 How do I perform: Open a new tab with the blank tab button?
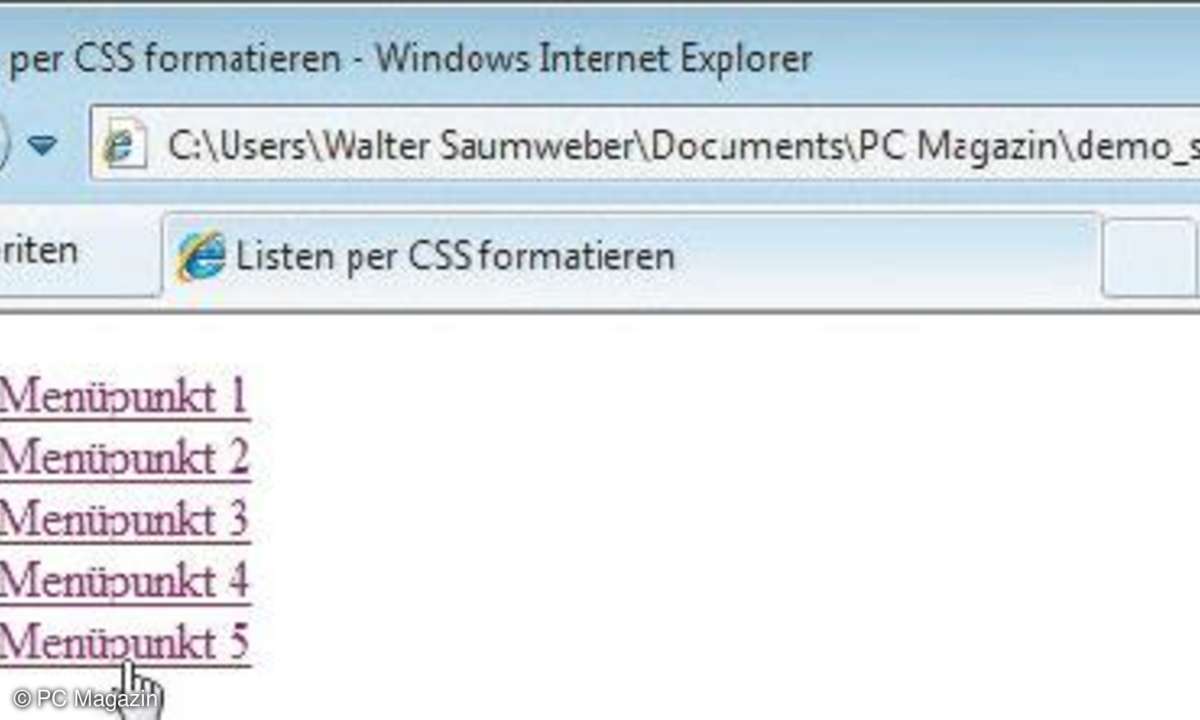pos(1150,258)
